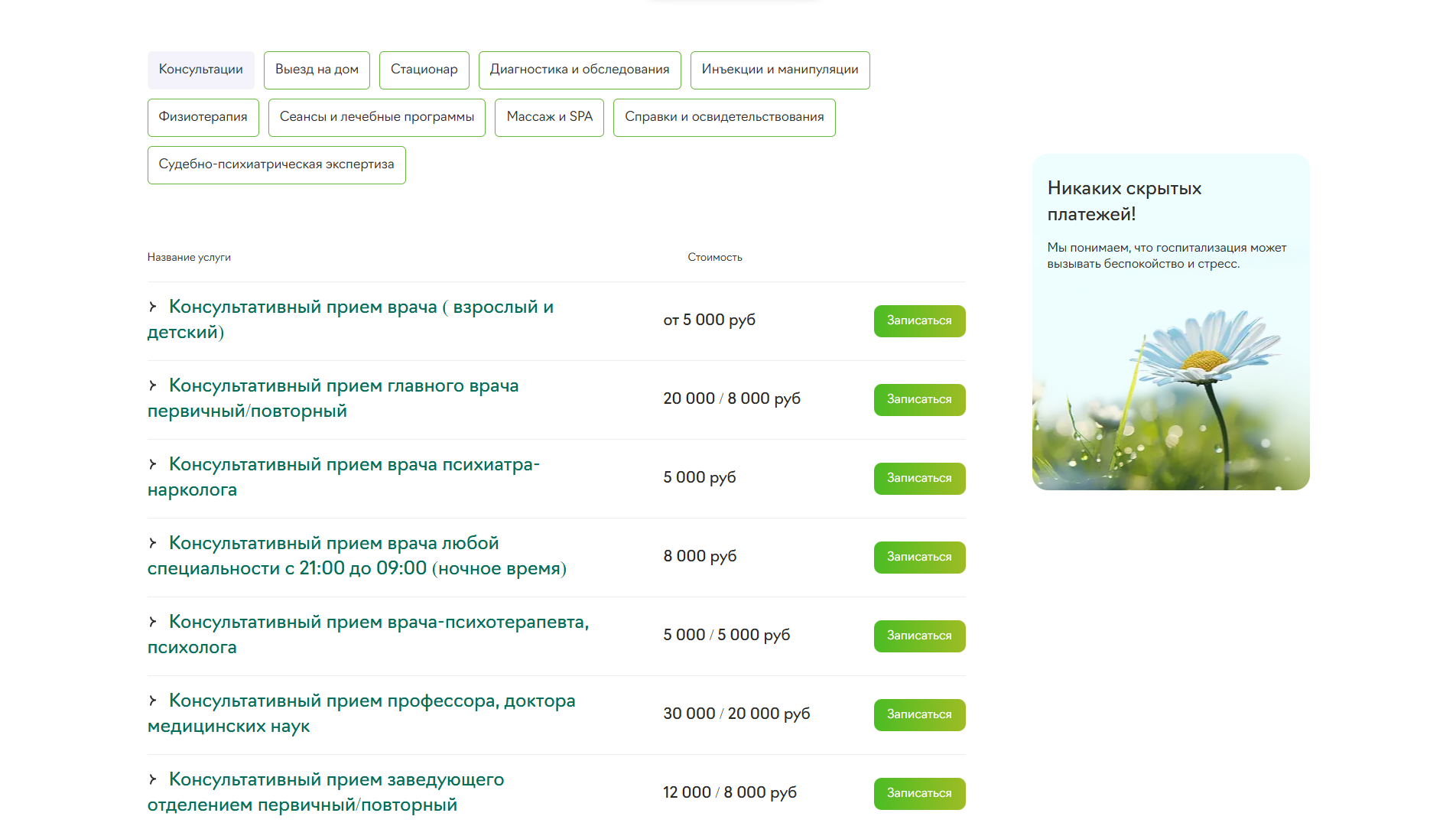This screenshot has height=826, width=1456.
Task: Click Записаться for психиатра-нарколога appointment
Action: pyautogui.click(x=919, y=479)
